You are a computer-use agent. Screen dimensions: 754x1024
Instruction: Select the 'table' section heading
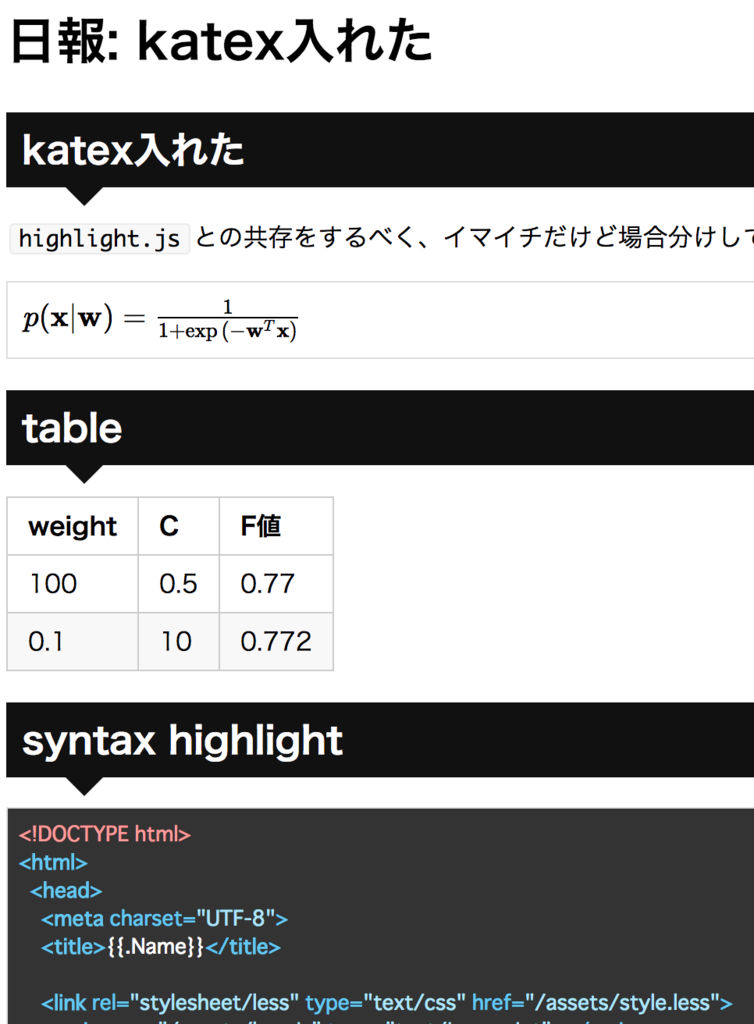click(72, 428)
